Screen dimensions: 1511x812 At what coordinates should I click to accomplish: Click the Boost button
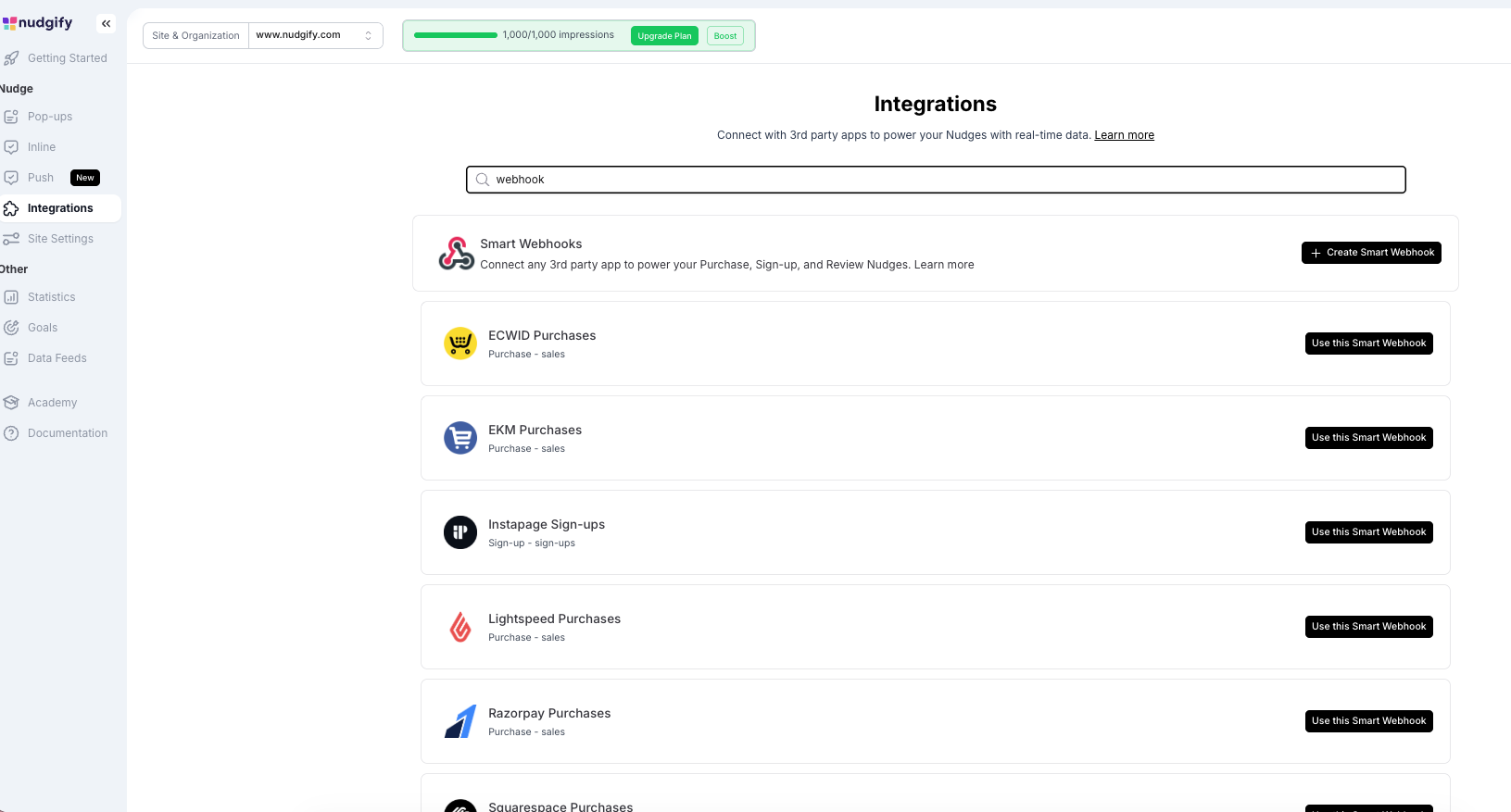(x=725, y=36)
